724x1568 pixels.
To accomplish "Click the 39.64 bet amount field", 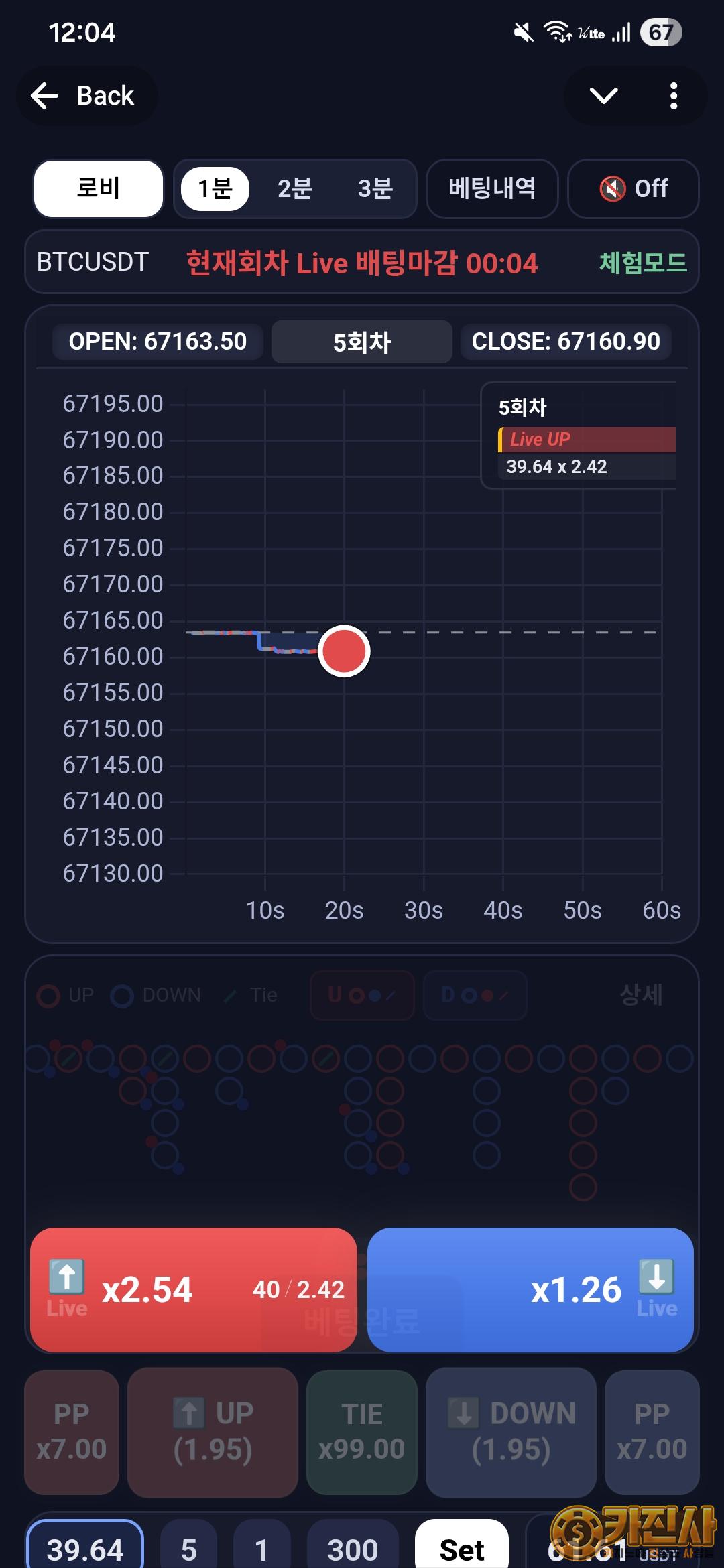I will pos(85,1549).
